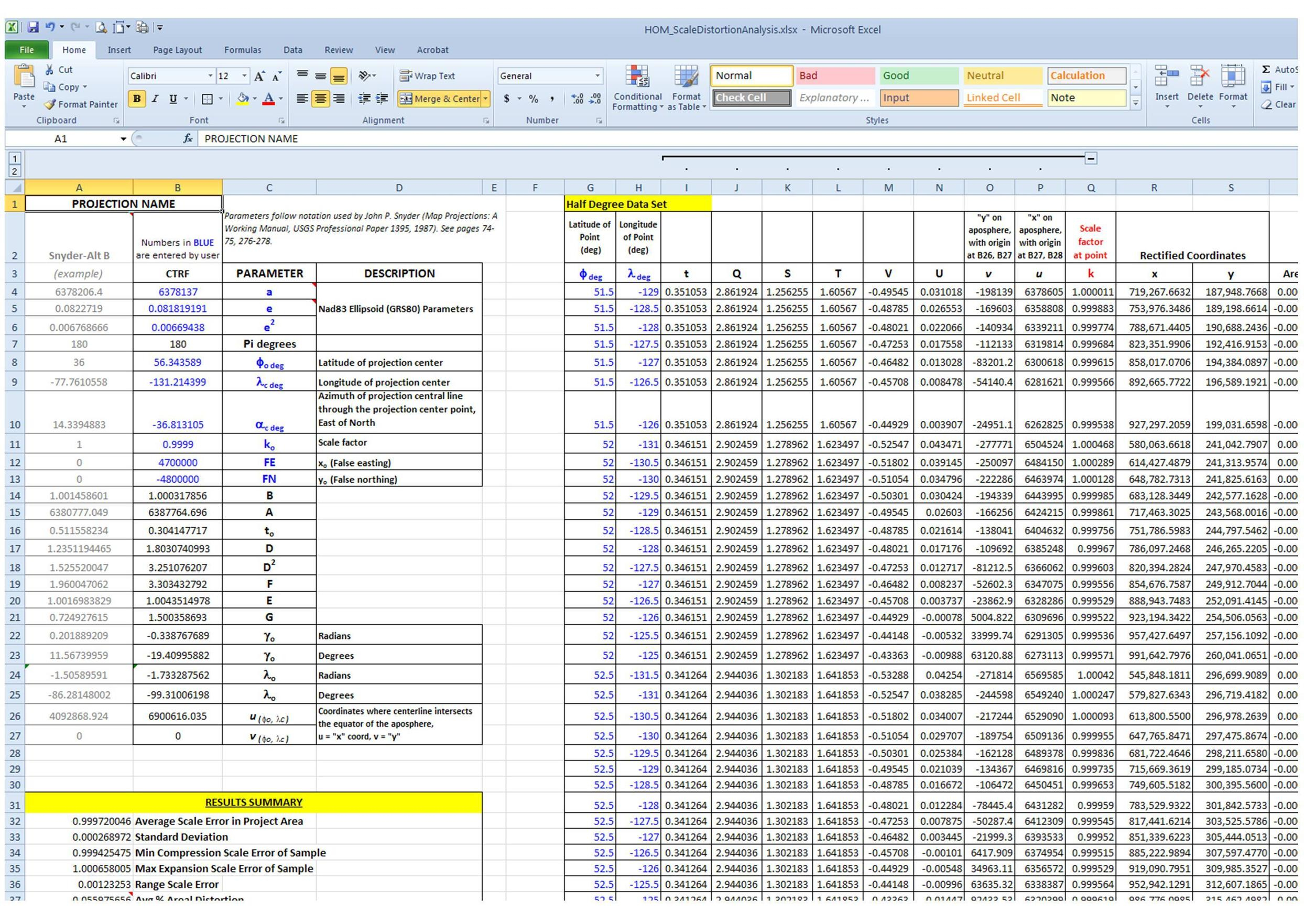Toggle Wrap Text on selected cell
Screen dimensions: 1304x924
pyautogui.click(x=427, y=75)
